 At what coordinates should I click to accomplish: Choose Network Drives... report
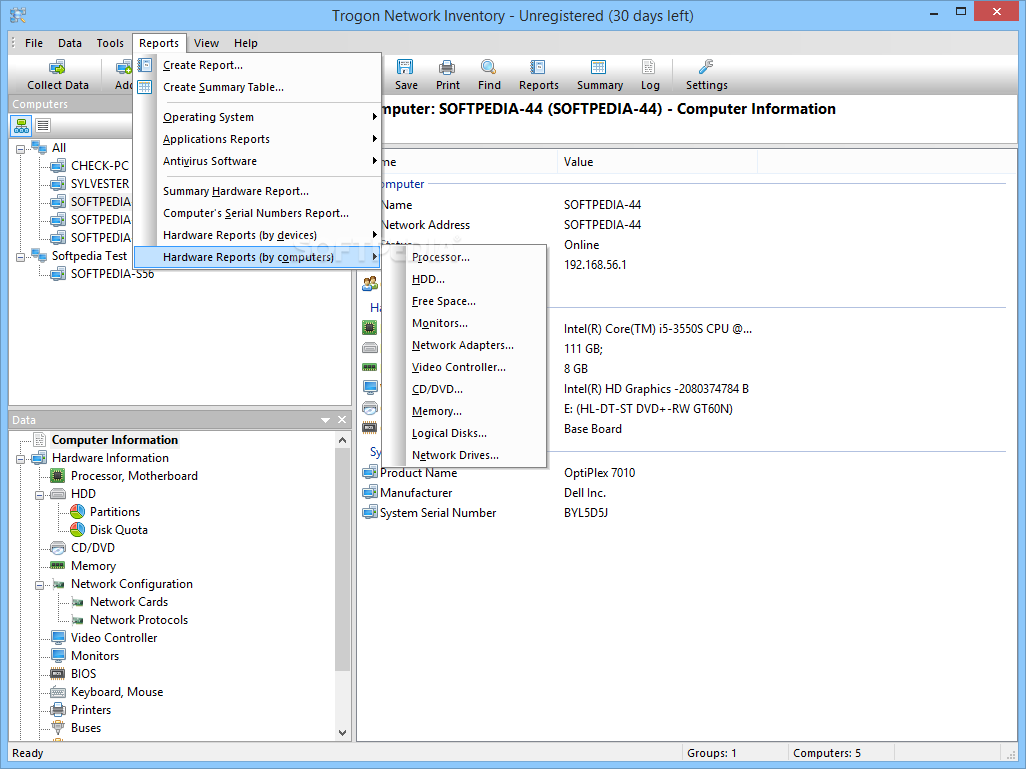(464, 455)
